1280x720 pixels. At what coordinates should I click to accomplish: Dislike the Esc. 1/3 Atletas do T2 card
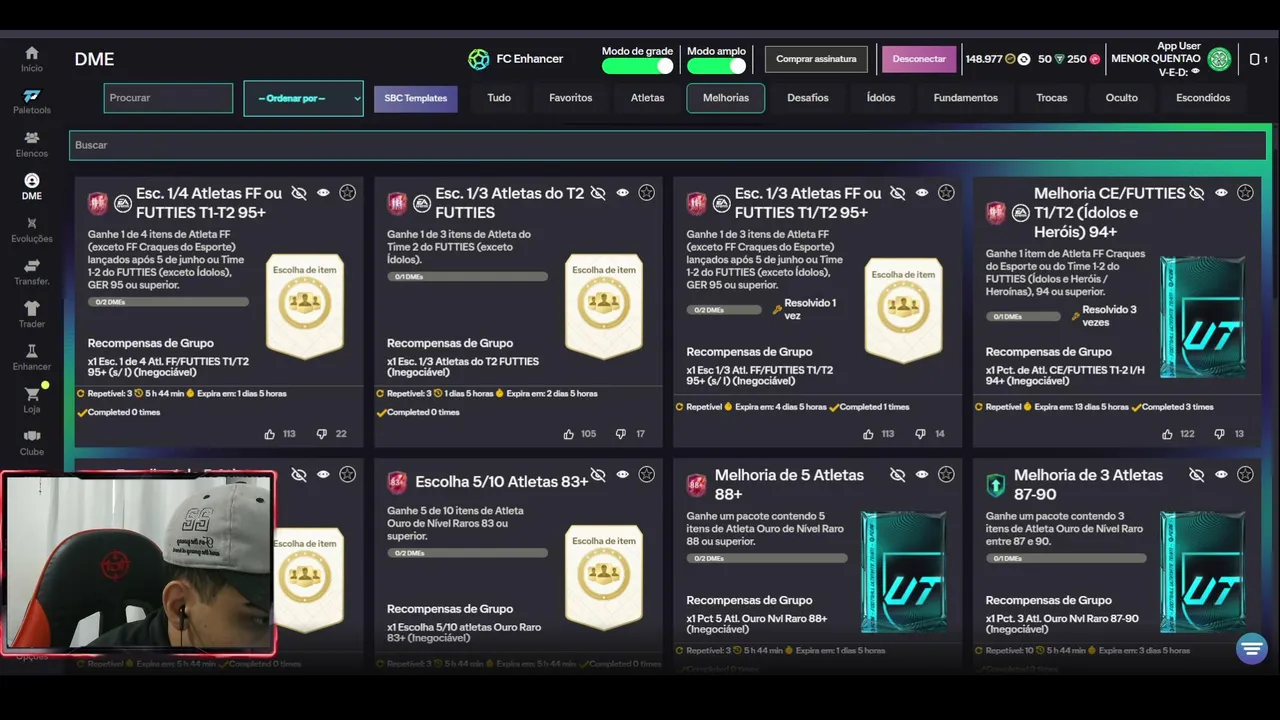click(x=621, y=434)
